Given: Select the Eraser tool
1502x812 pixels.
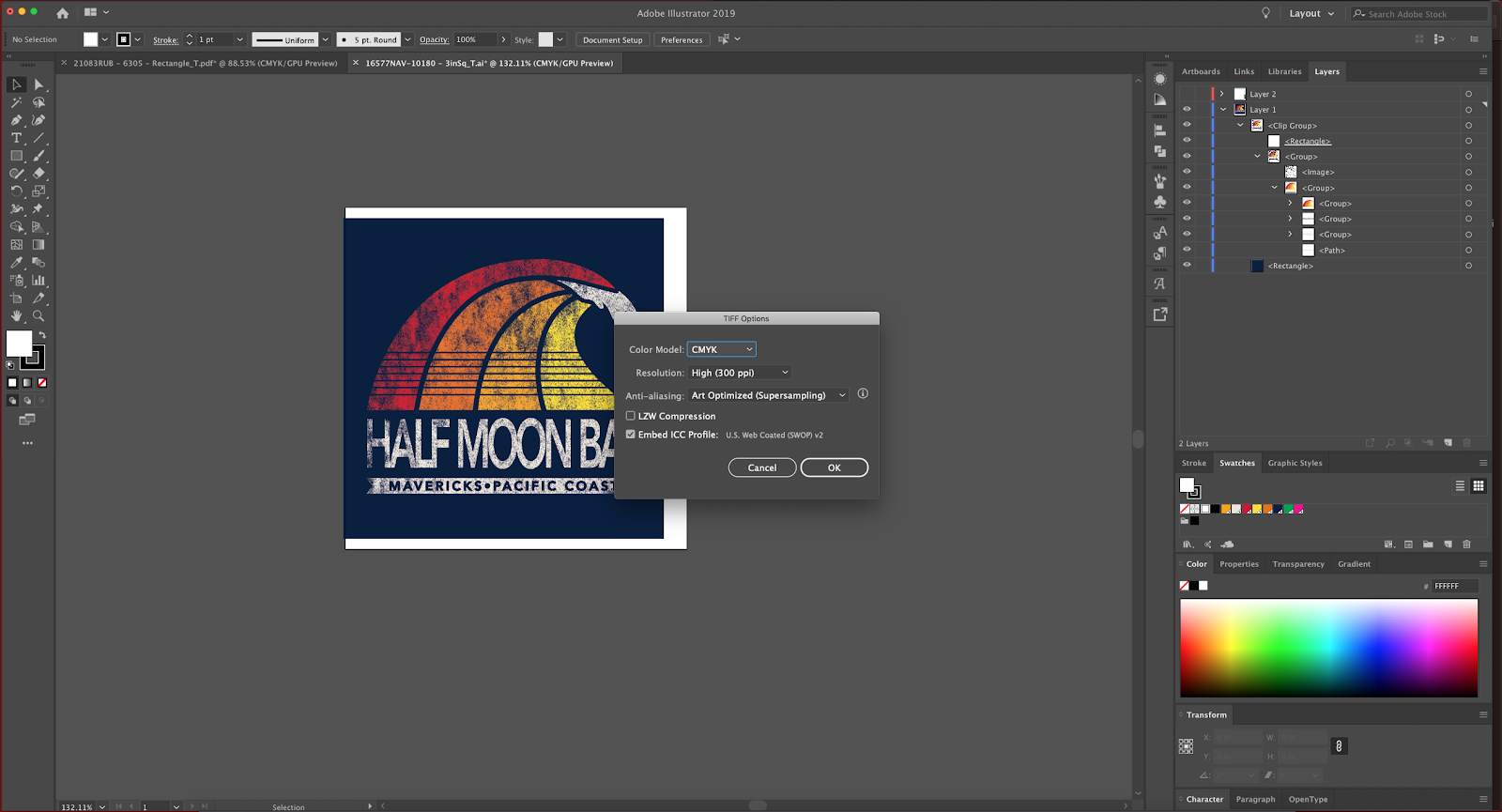Looking at the screenshot, I should pos(38,174).
